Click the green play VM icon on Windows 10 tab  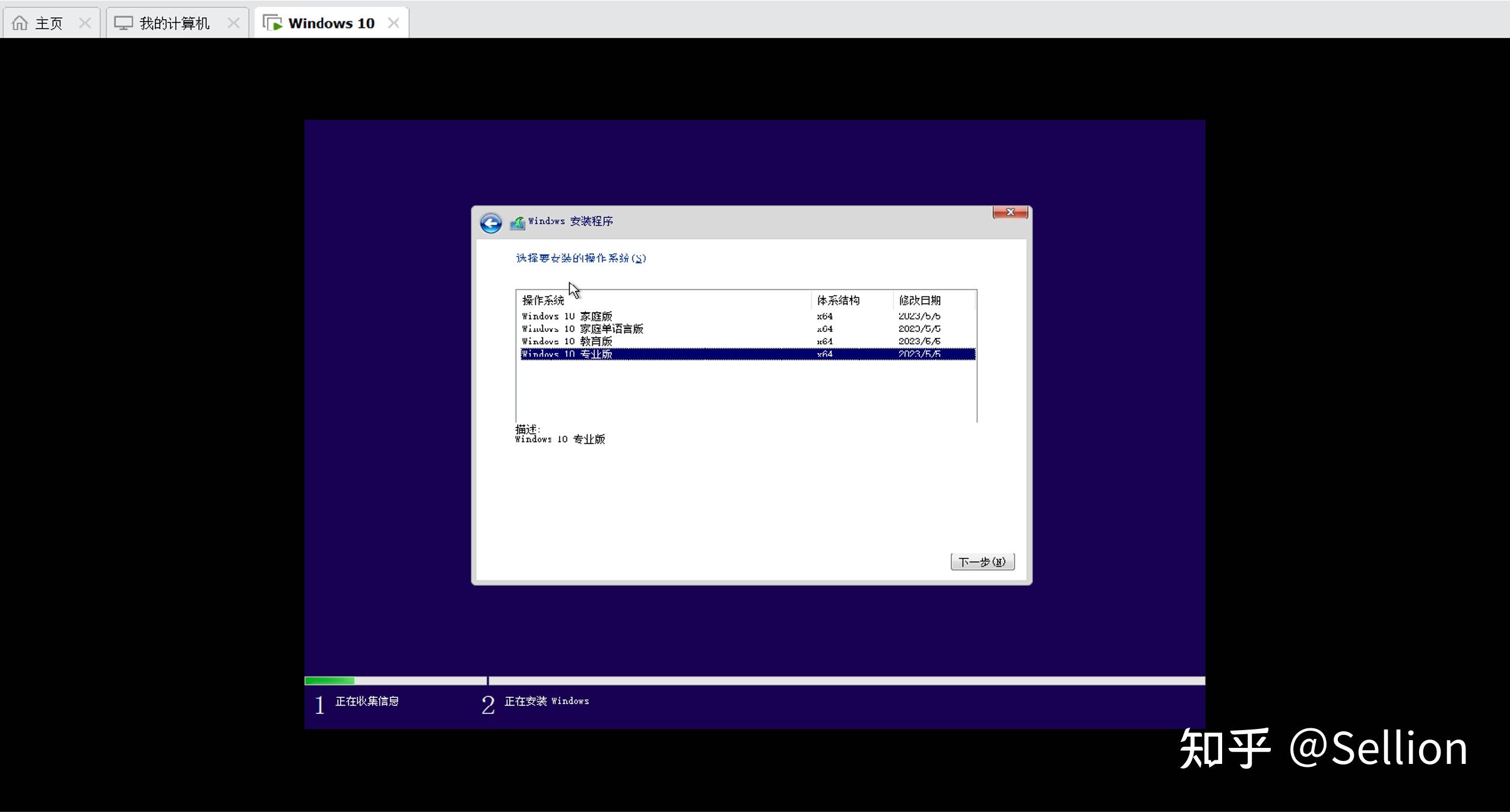tap(273, 22)
